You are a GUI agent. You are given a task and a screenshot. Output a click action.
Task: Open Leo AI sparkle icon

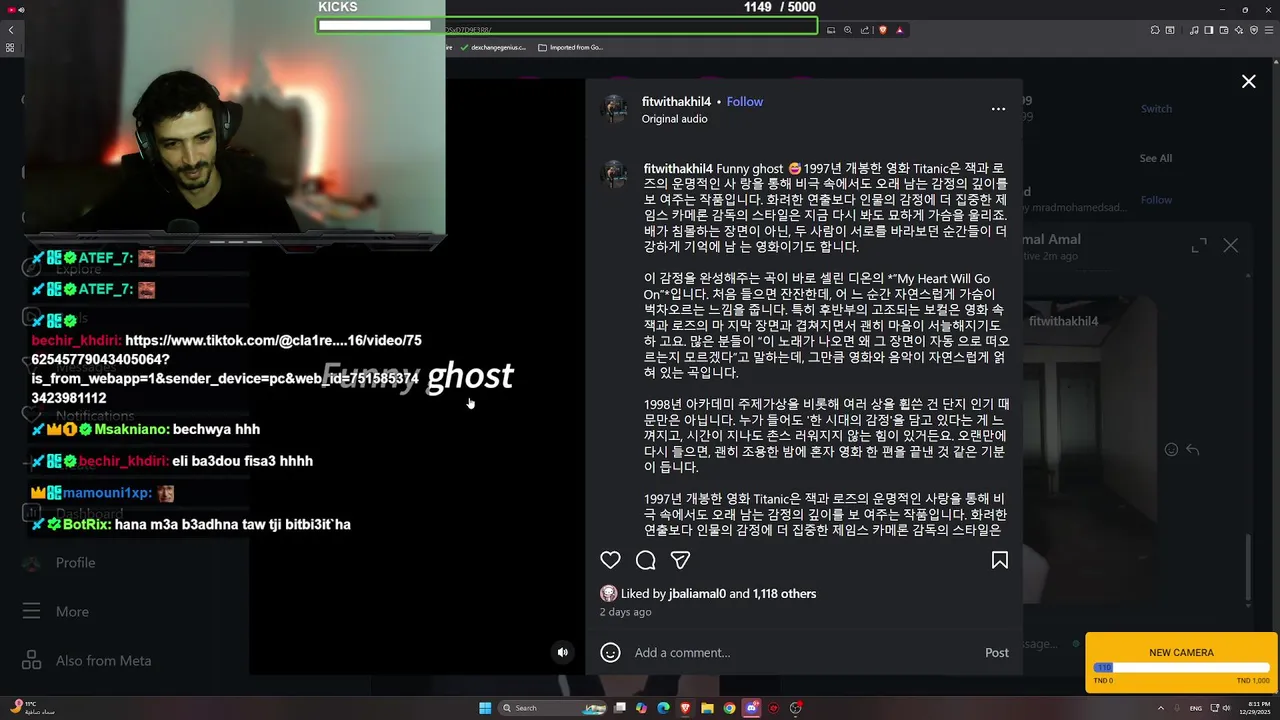pos(1239,30)
